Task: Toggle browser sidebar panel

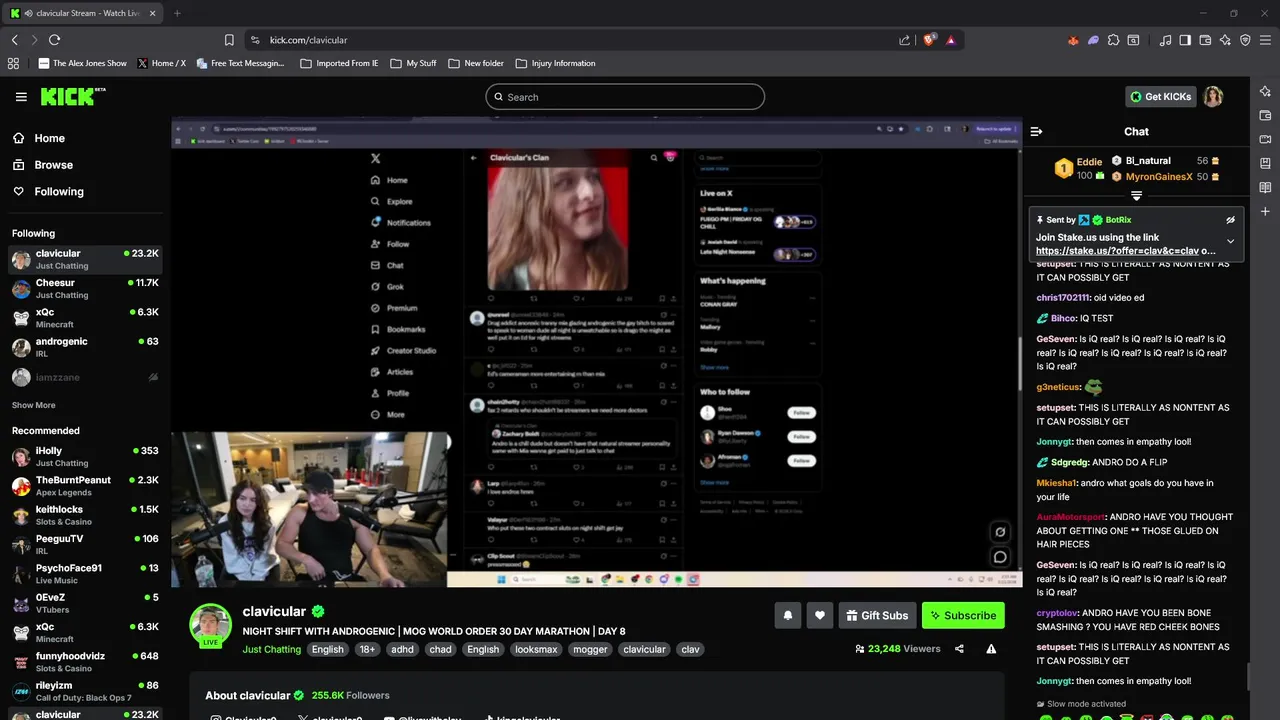Action: coord(1185,40)
